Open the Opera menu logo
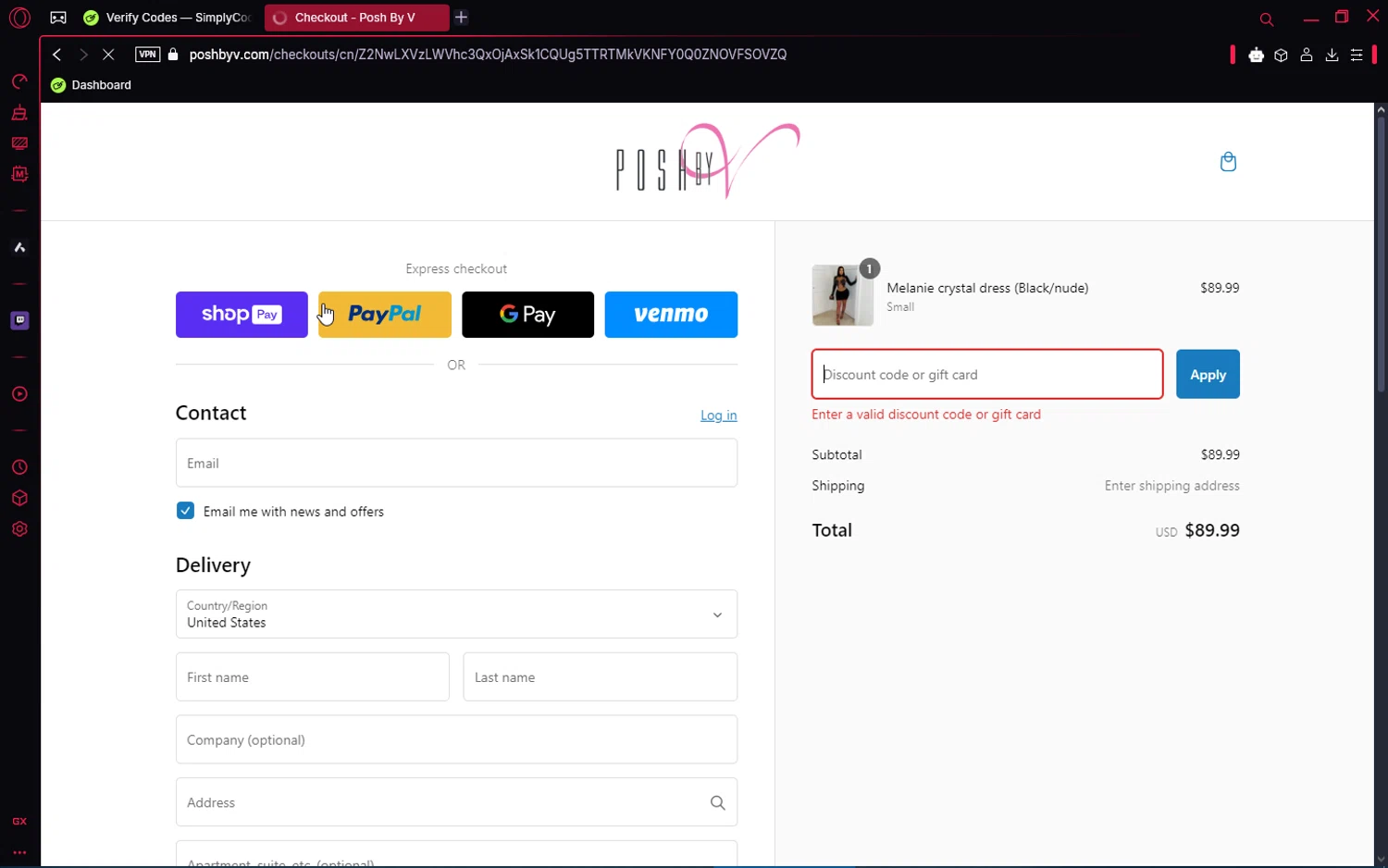Screen dimensions: 1388x868 tap(19, 18)
